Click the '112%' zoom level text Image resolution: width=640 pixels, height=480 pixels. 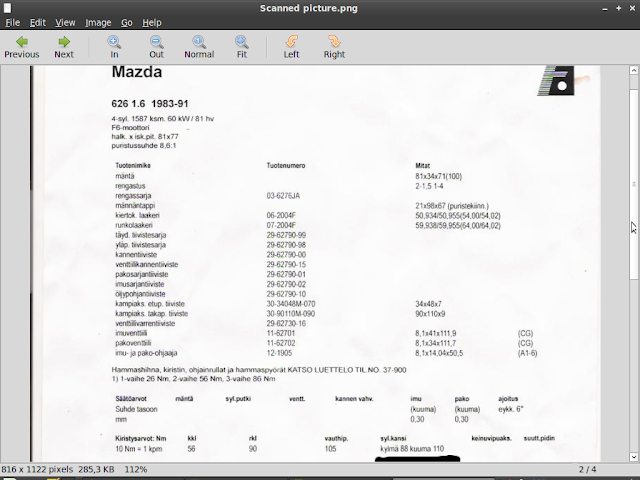[136, 469]
